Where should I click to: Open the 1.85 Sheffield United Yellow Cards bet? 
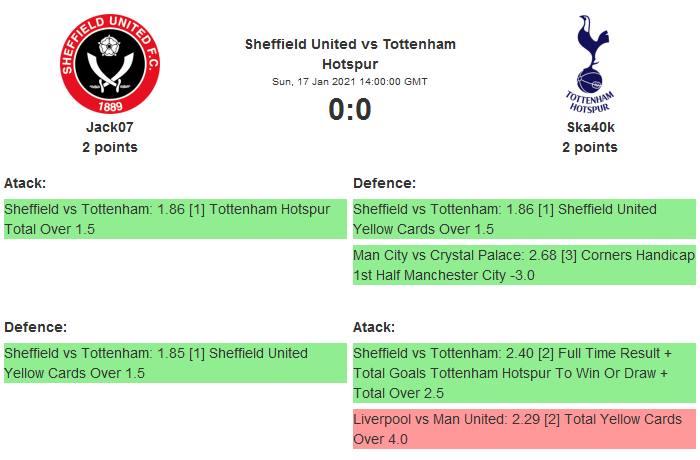(x=174, y=363)
